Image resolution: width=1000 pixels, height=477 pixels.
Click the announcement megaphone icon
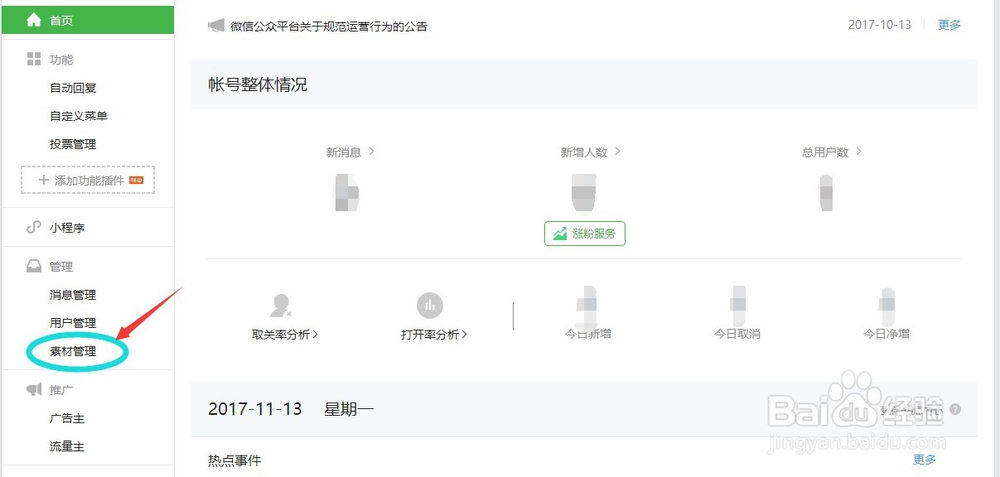216,26
